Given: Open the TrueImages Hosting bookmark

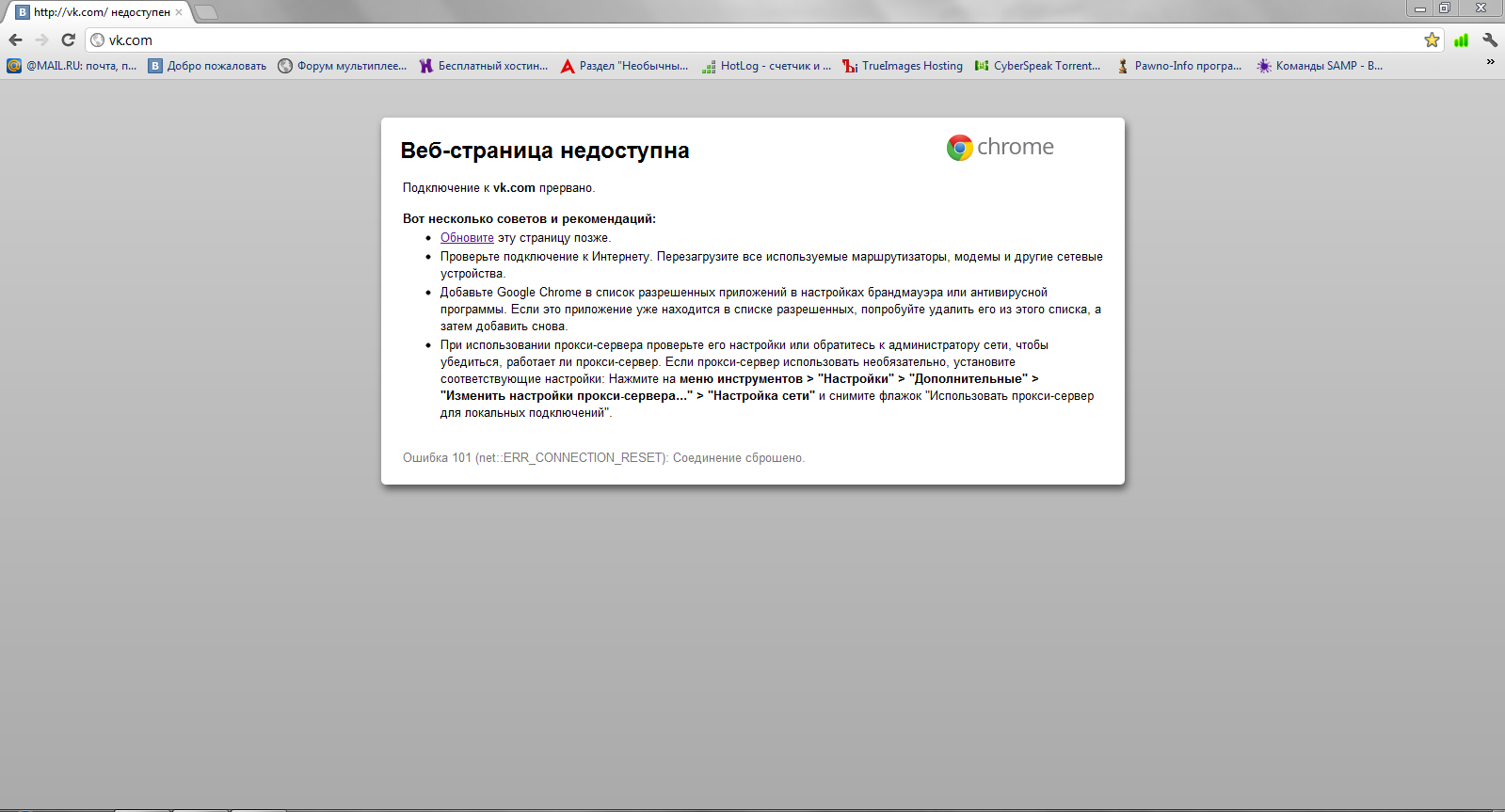Looking at the screenshot, I should pos(903,66).
